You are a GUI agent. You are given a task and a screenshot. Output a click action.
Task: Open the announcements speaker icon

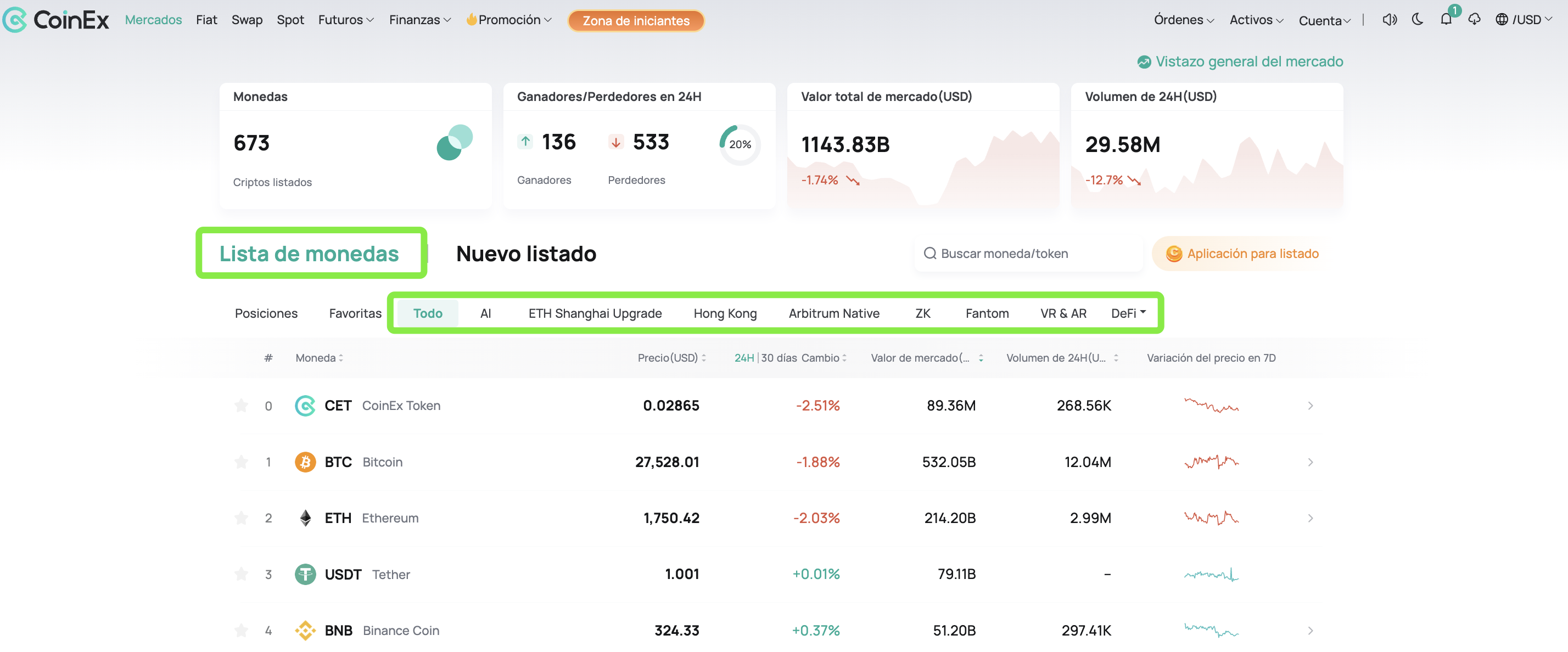[x=1389, y=19]
